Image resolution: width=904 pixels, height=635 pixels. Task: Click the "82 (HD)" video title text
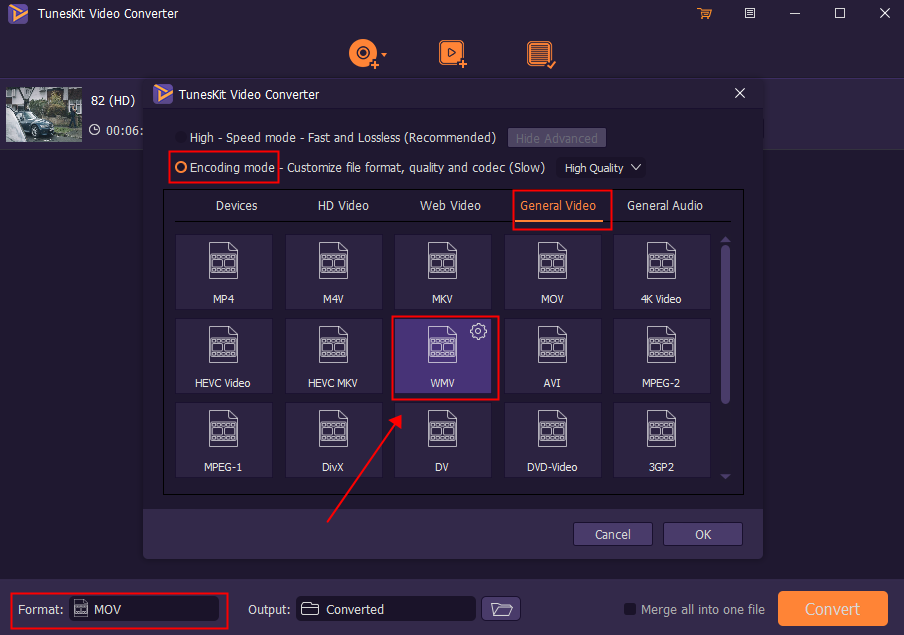(x=113, y=100)
